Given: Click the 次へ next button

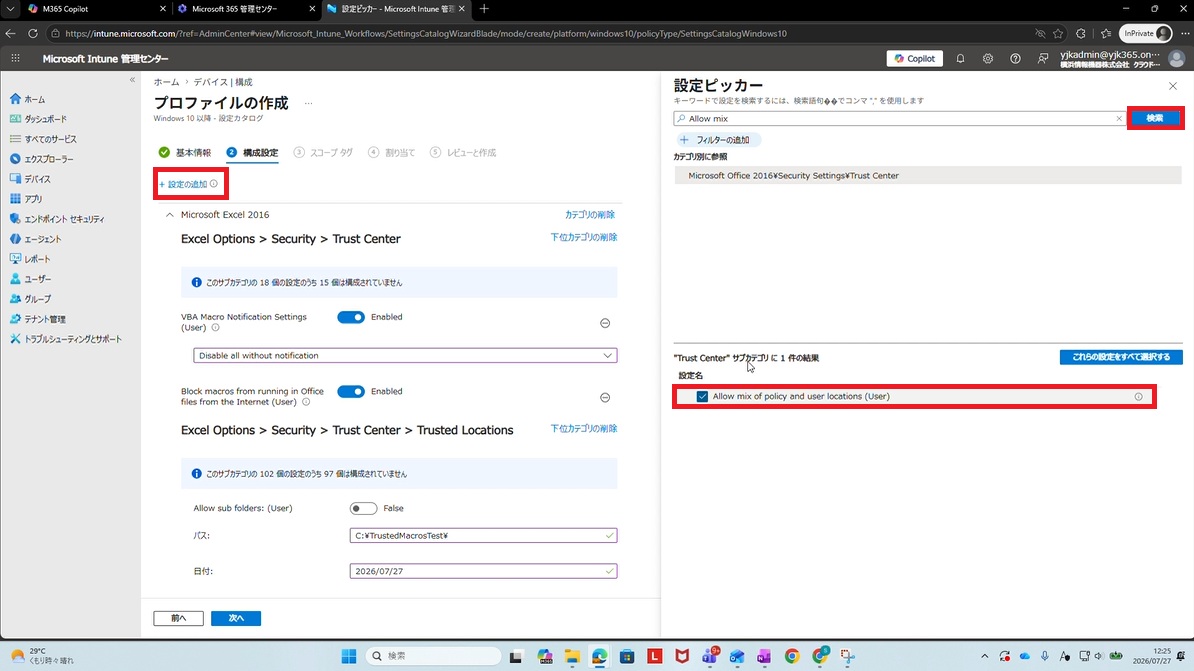Looking at the screenshot, I should pos(236,618).
